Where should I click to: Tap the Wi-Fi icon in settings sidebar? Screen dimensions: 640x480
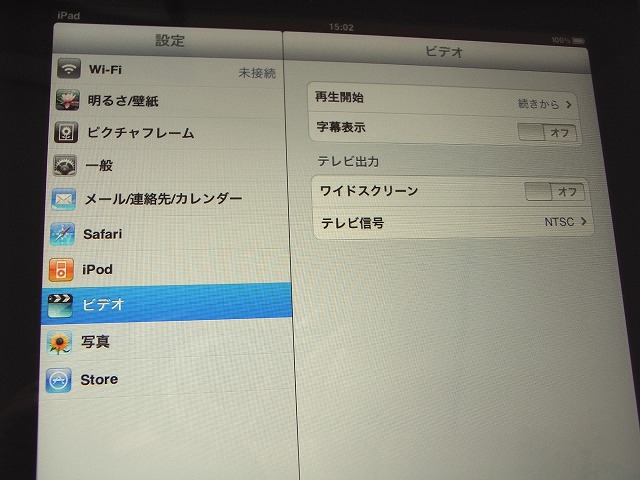click(x=68, y=70)
